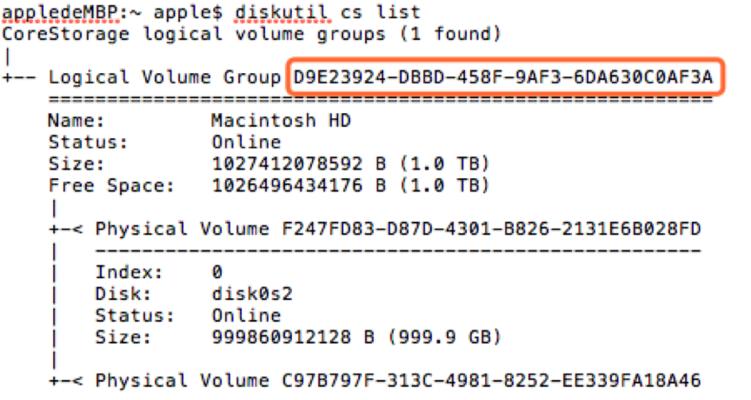Click the 'Disk:' field label
The height and width of the screenshot is (400, 751).
(123, 293)
